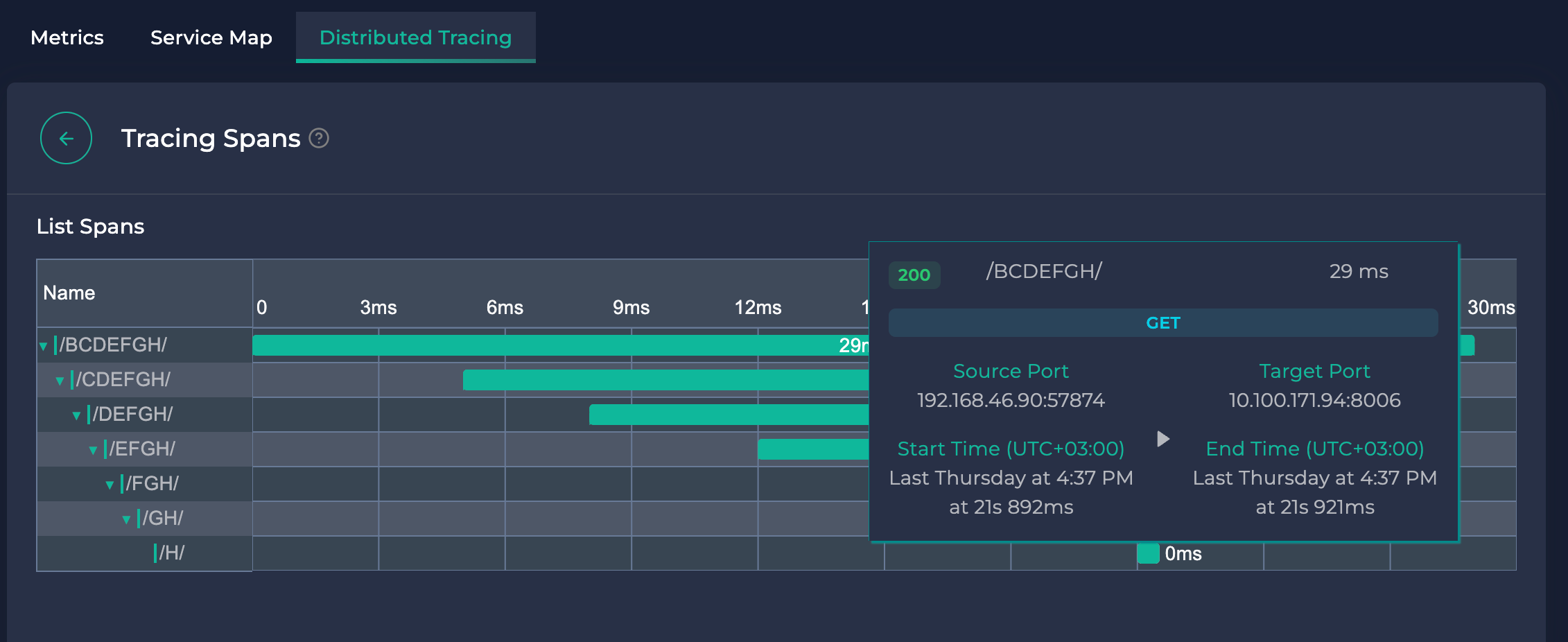This screenshot has height=642, width=1568.
Task: Click the small 0ms span block for /H/
Action: 1149,553
